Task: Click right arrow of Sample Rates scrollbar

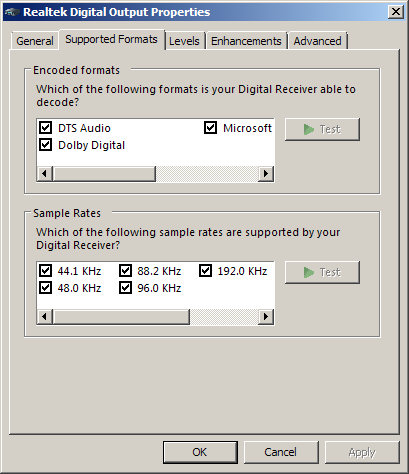Action: click(266, 316)
